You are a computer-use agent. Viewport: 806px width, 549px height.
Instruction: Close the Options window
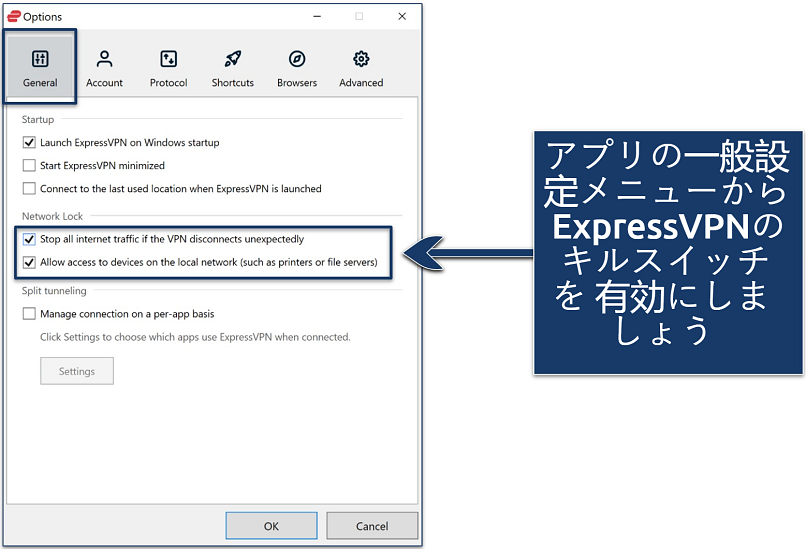(402, 16)
